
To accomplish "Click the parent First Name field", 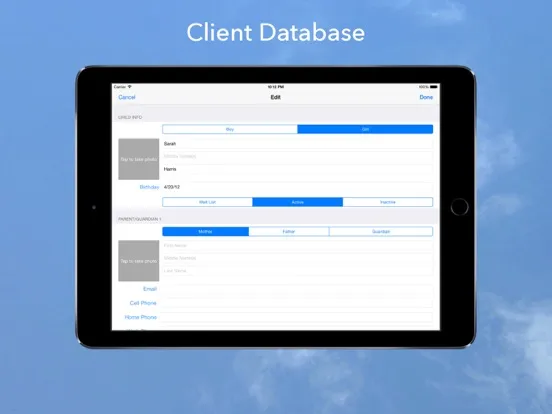I will pyautogui.click(x=297, y=245).
